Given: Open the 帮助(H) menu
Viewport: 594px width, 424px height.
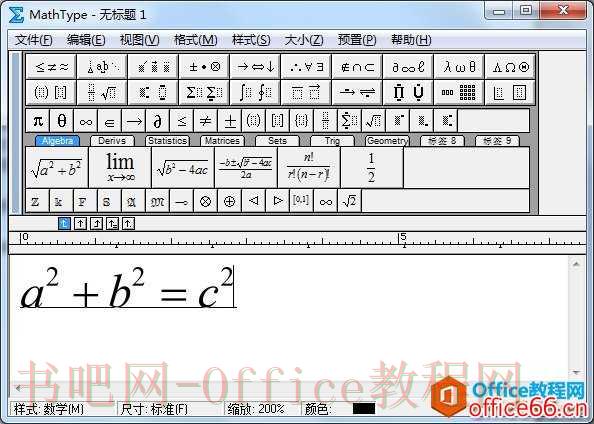Looking at the screenshot, I should point(411,40).
